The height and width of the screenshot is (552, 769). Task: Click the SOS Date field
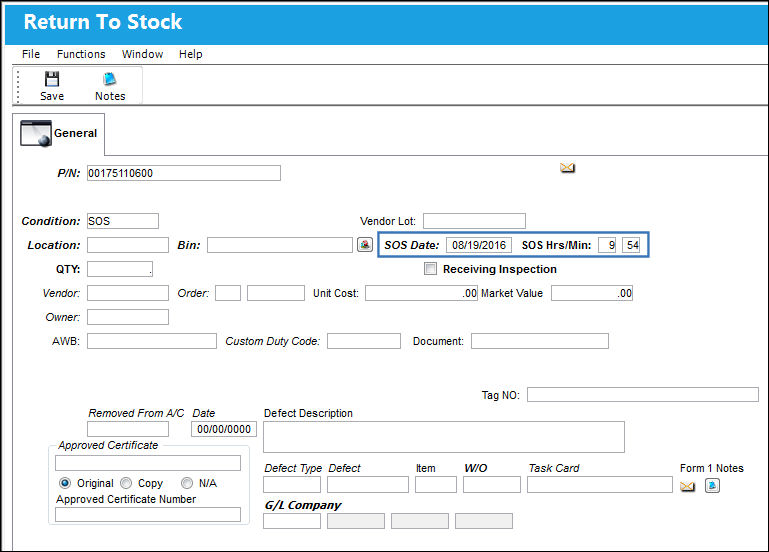point(479,245)
